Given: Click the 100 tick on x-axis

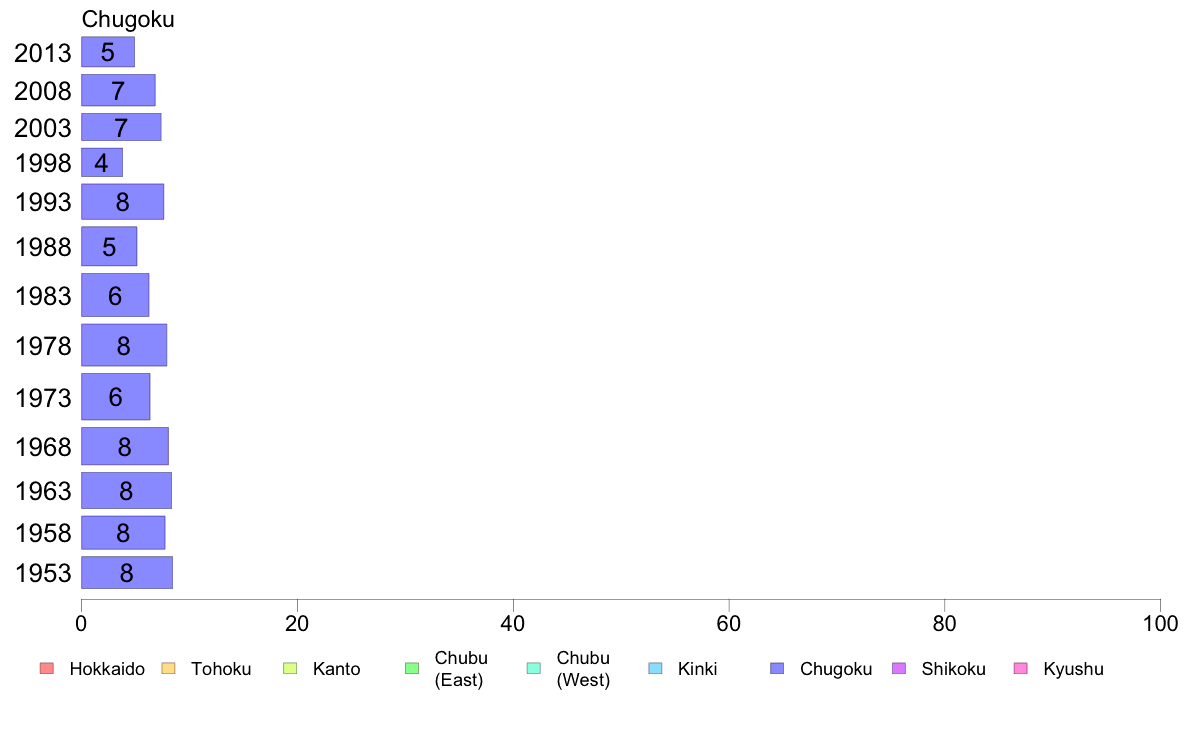Looking at the screenshot, I should (1160, 624).
